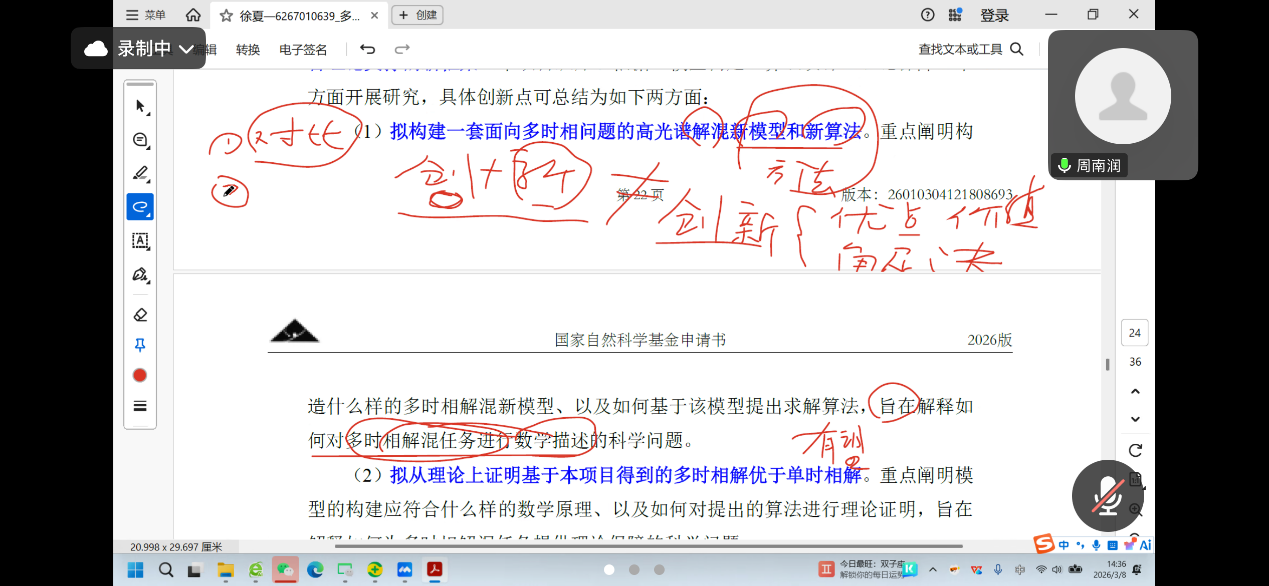
Task: Choose the highlighter pen tool
Action: (140, 173)
